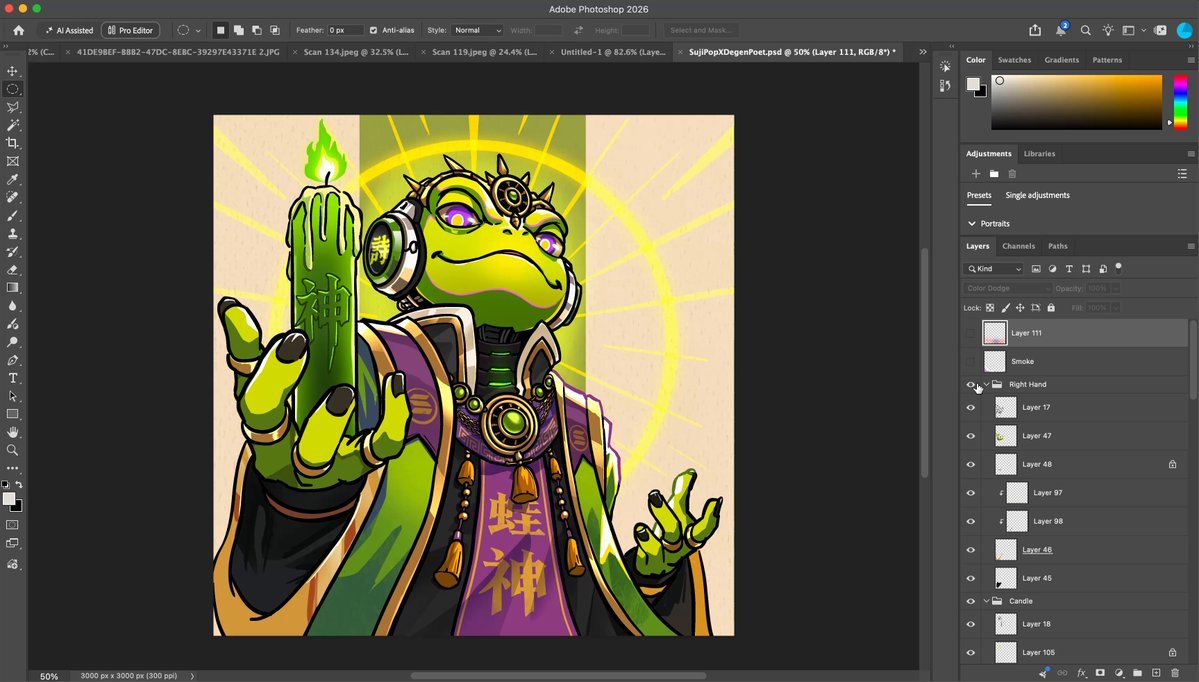Screen dimensions: 1199x682
Task: Show the Smoke layer
Action: click(971, 362)
